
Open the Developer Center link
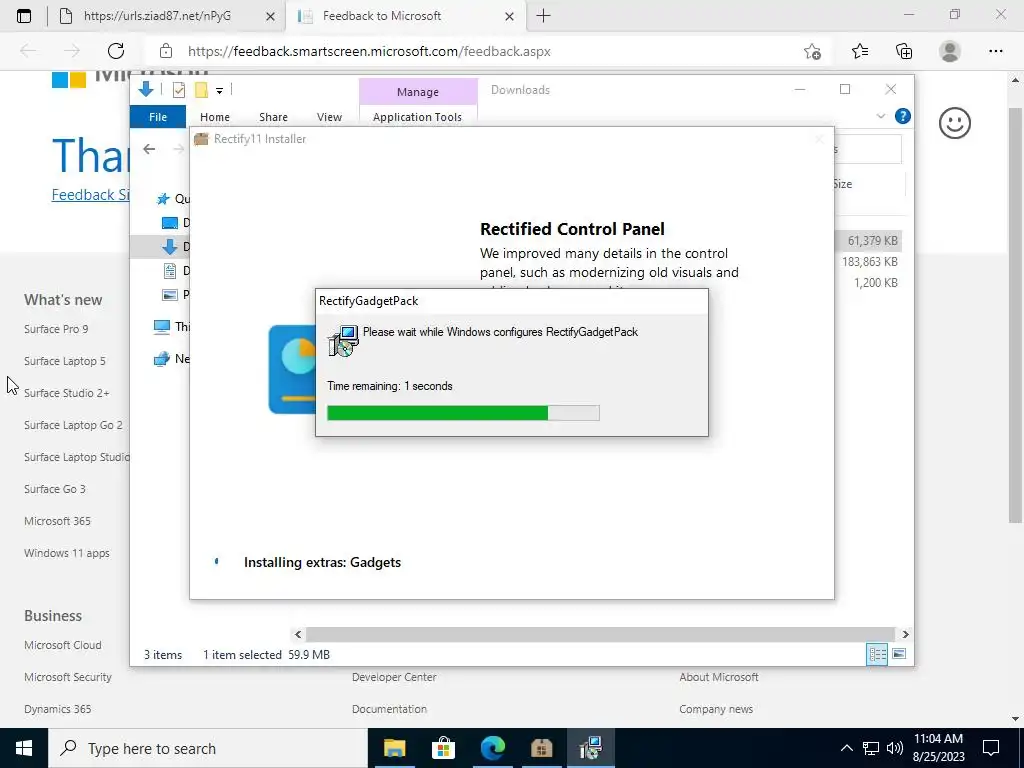coord(394,677)
